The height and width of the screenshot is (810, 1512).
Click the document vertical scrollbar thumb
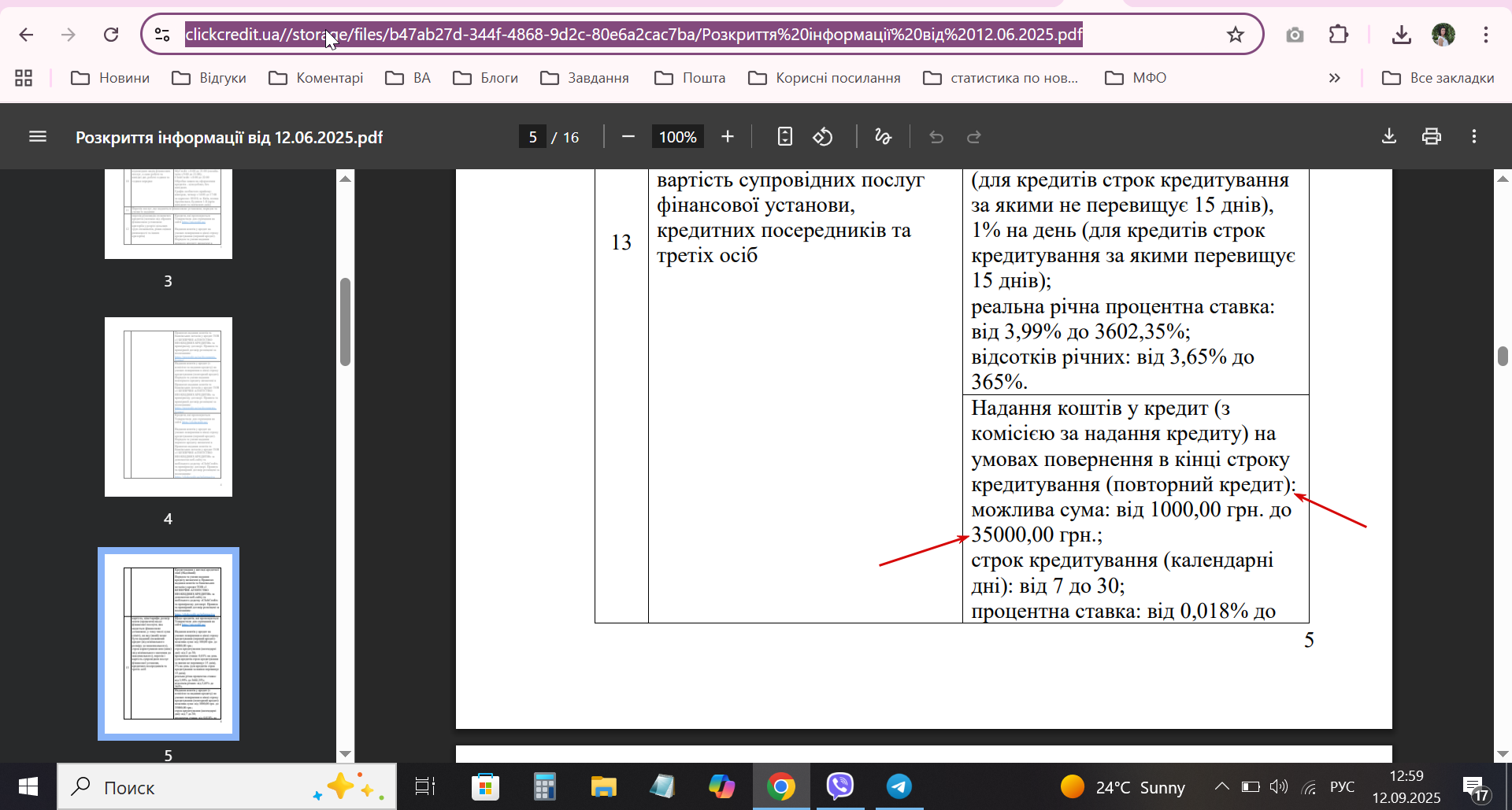1503,356
